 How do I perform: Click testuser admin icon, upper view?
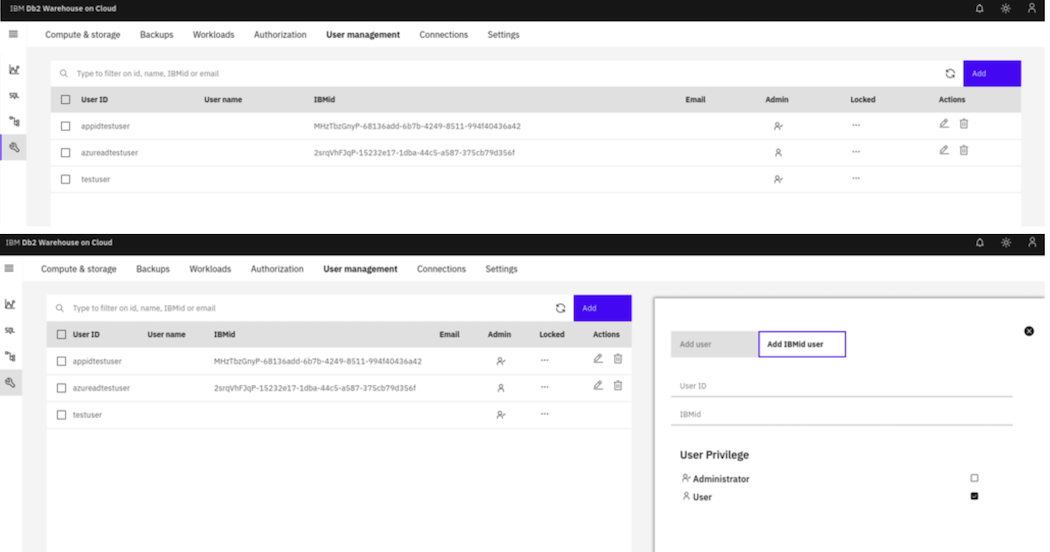(x=778, y=180)
